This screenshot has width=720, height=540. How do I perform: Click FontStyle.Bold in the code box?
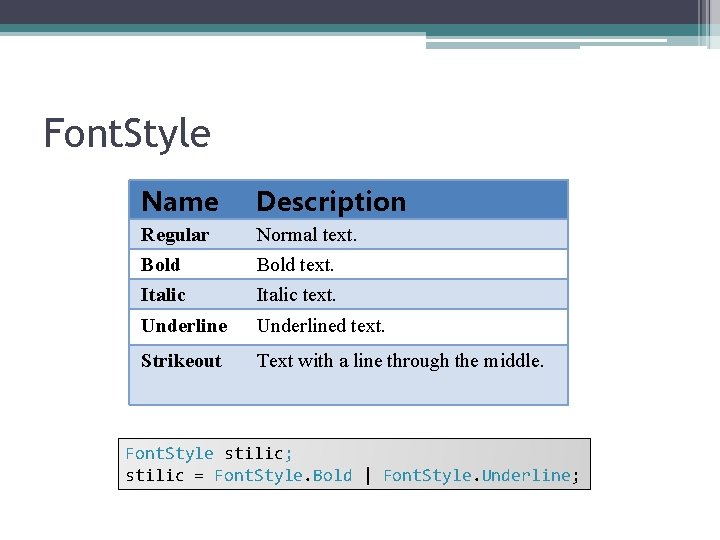coord(283,475)
